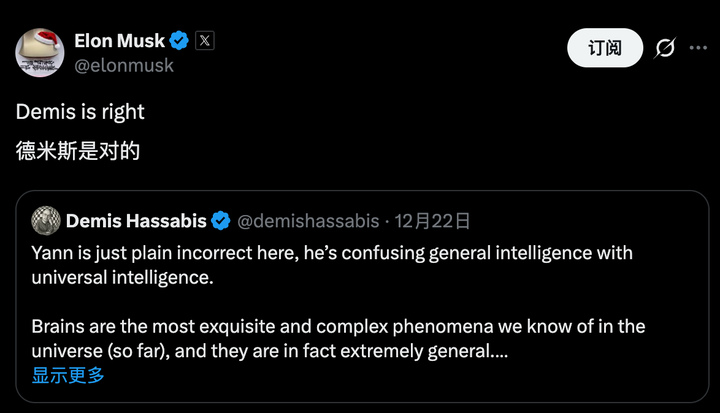Click the Elon Musk display name

coord(118,41)
